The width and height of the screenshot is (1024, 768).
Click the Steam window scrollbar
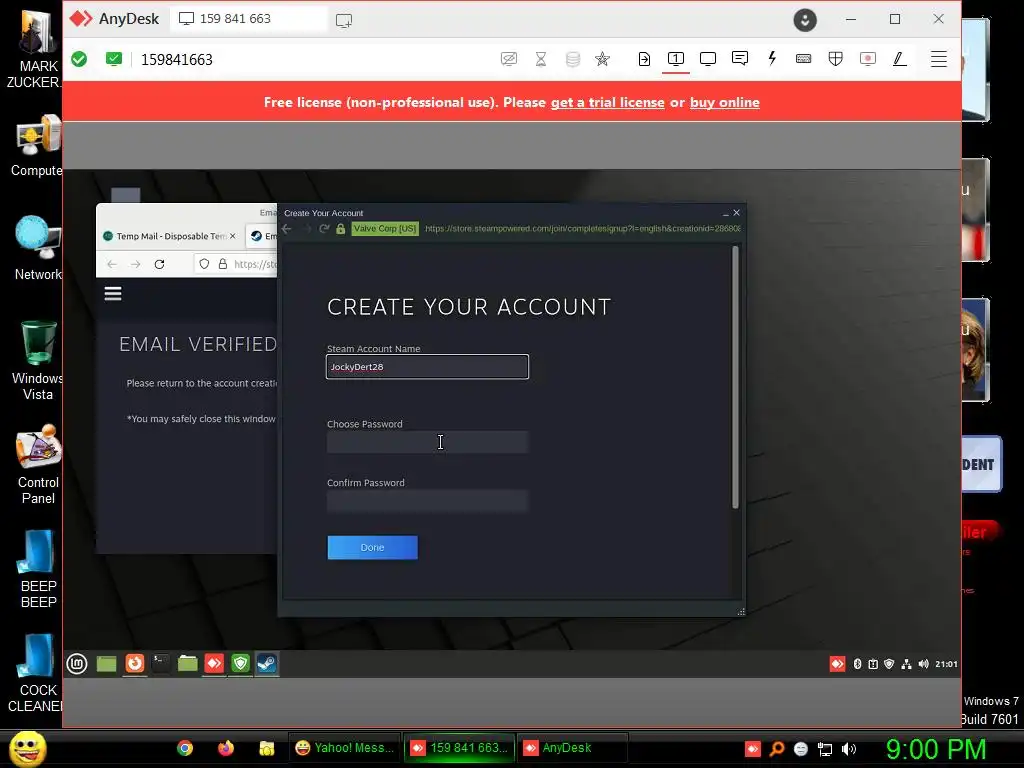(735, 377)
